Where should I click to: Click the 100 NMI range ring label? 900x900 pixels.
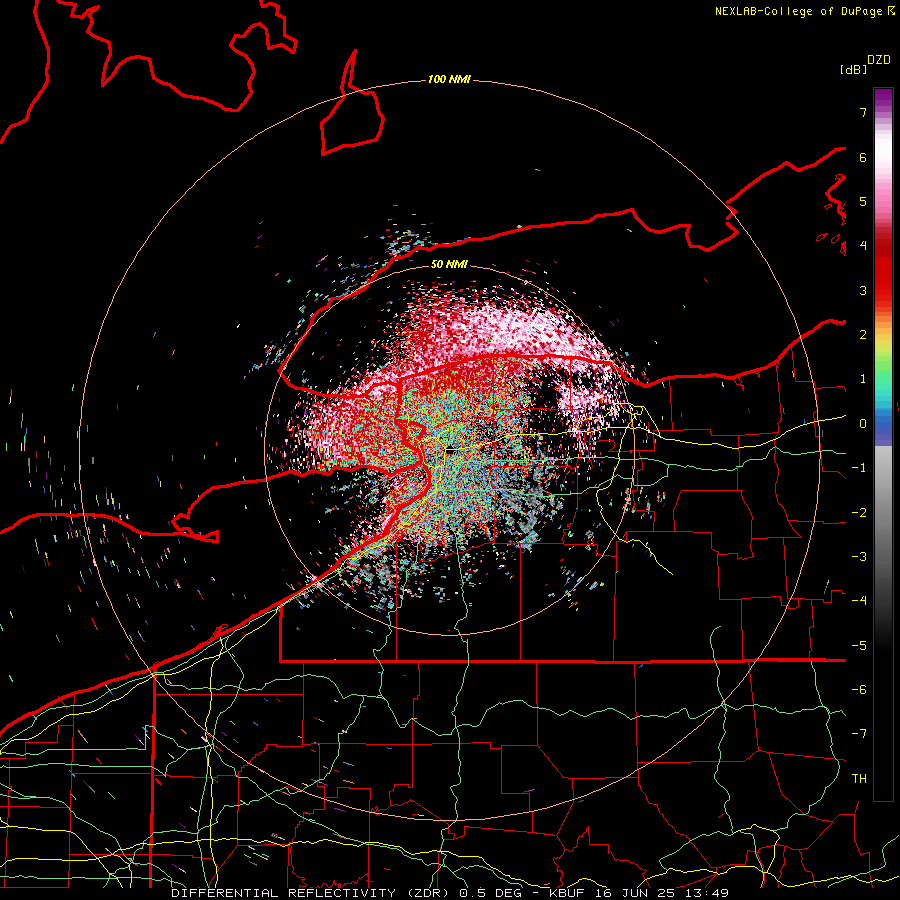tap(449, 79)
